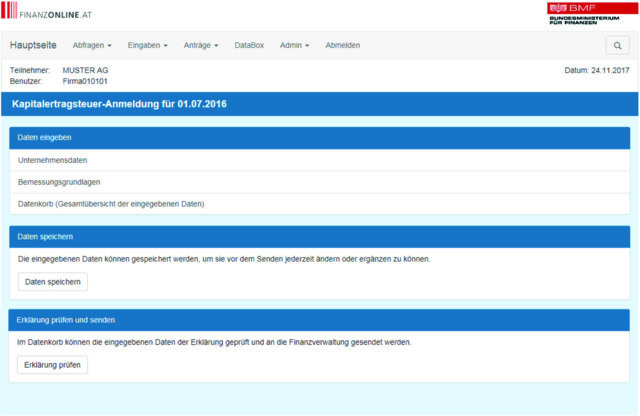This screenshot has height=416, width=640.
Task: Click the Erklärung prüfen button
Action: point(52,365)
